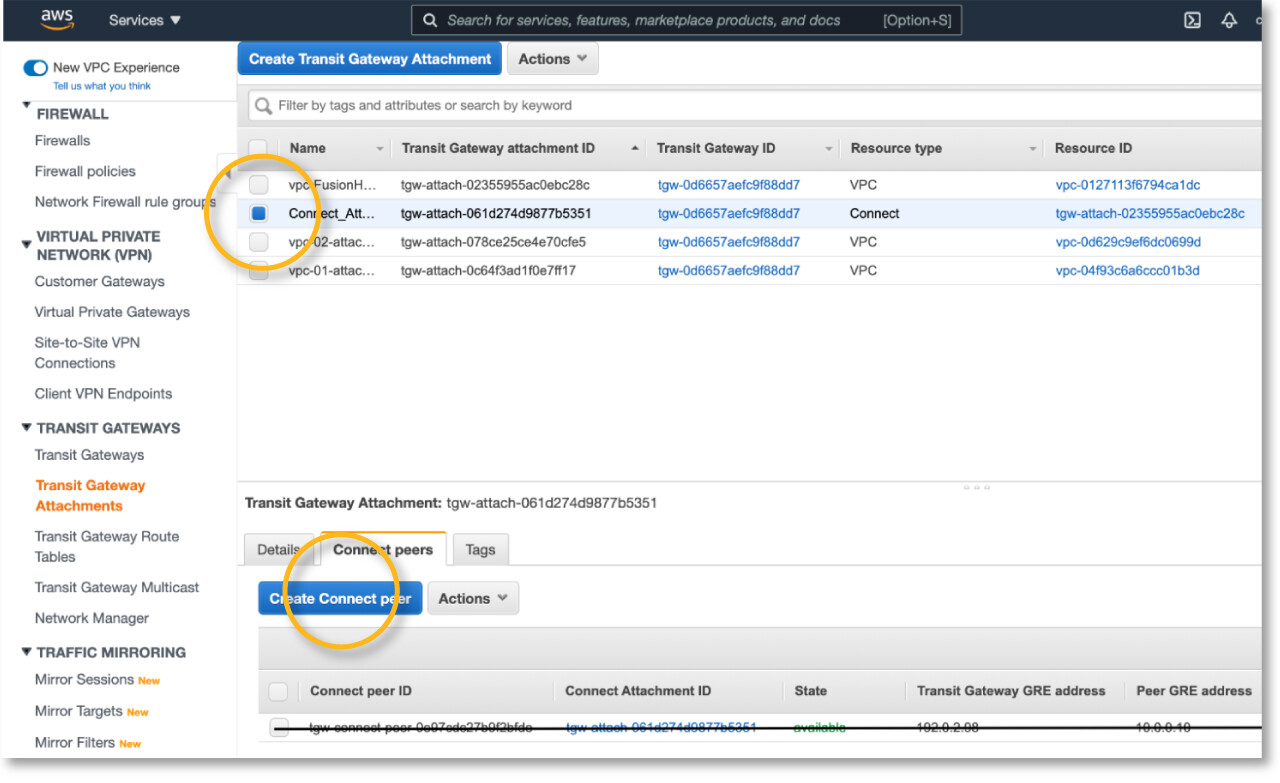1280x783 pixels.
Task: Open tgw-0d6657aefc9f88dd7 link in Connect row
Action: pyautogui.click(x=729, y=213)
